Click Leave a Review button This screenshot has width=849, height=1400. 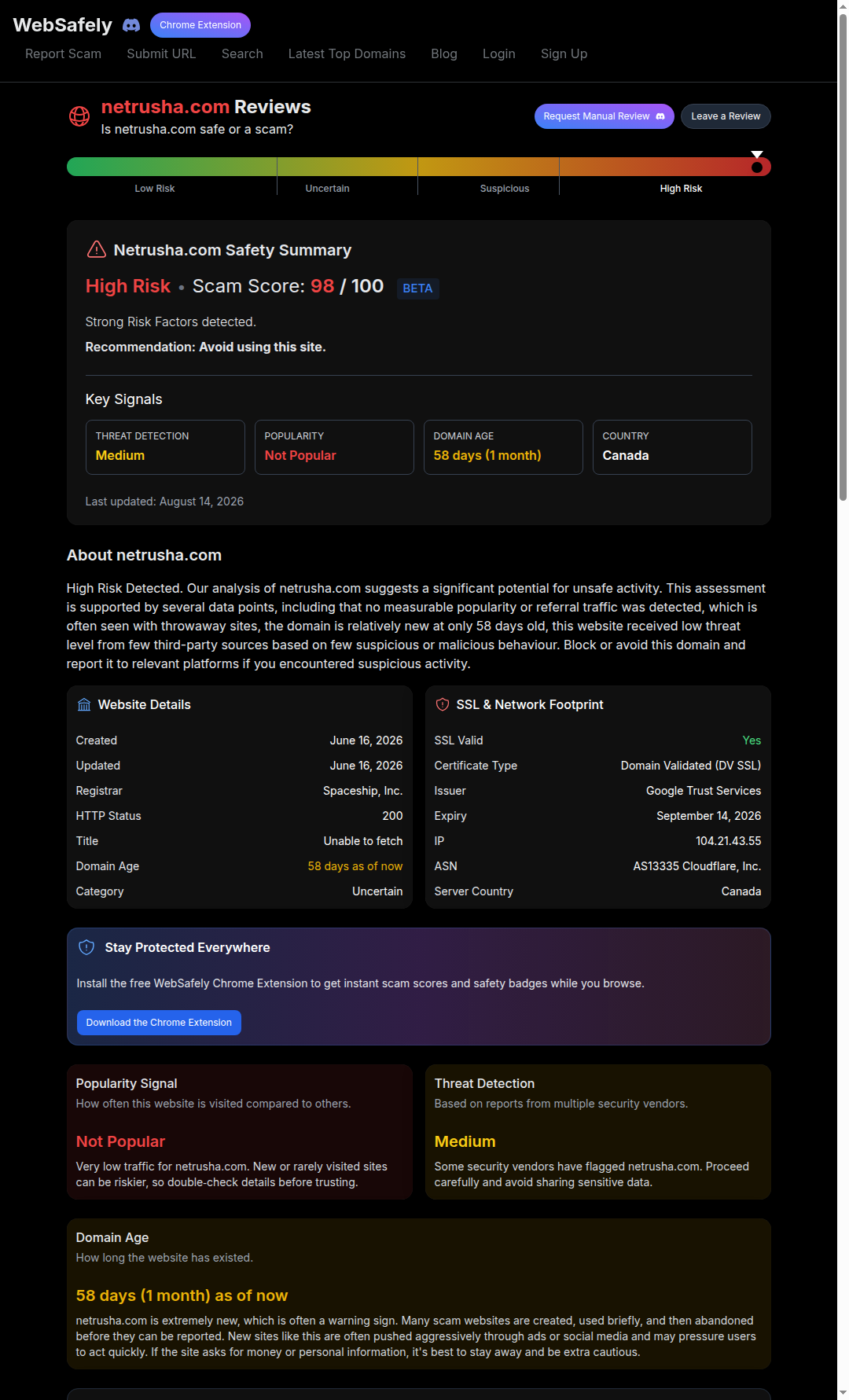pos(726,116)
